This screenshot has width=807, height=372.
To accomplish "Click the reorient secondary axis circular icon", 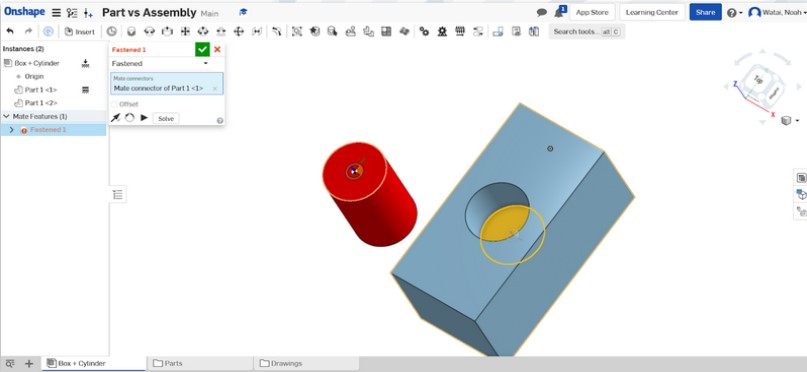I will click(x=130, y=118).
